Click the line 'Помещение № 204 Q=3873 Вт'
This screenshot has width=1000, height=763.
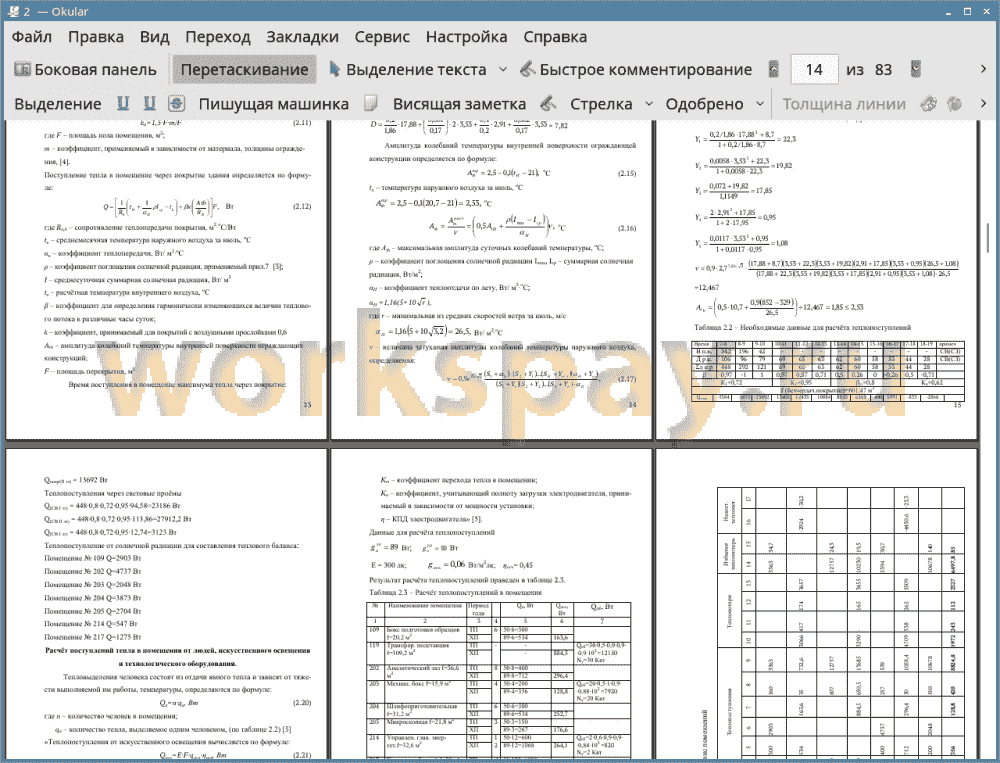(x=92, y=598)
